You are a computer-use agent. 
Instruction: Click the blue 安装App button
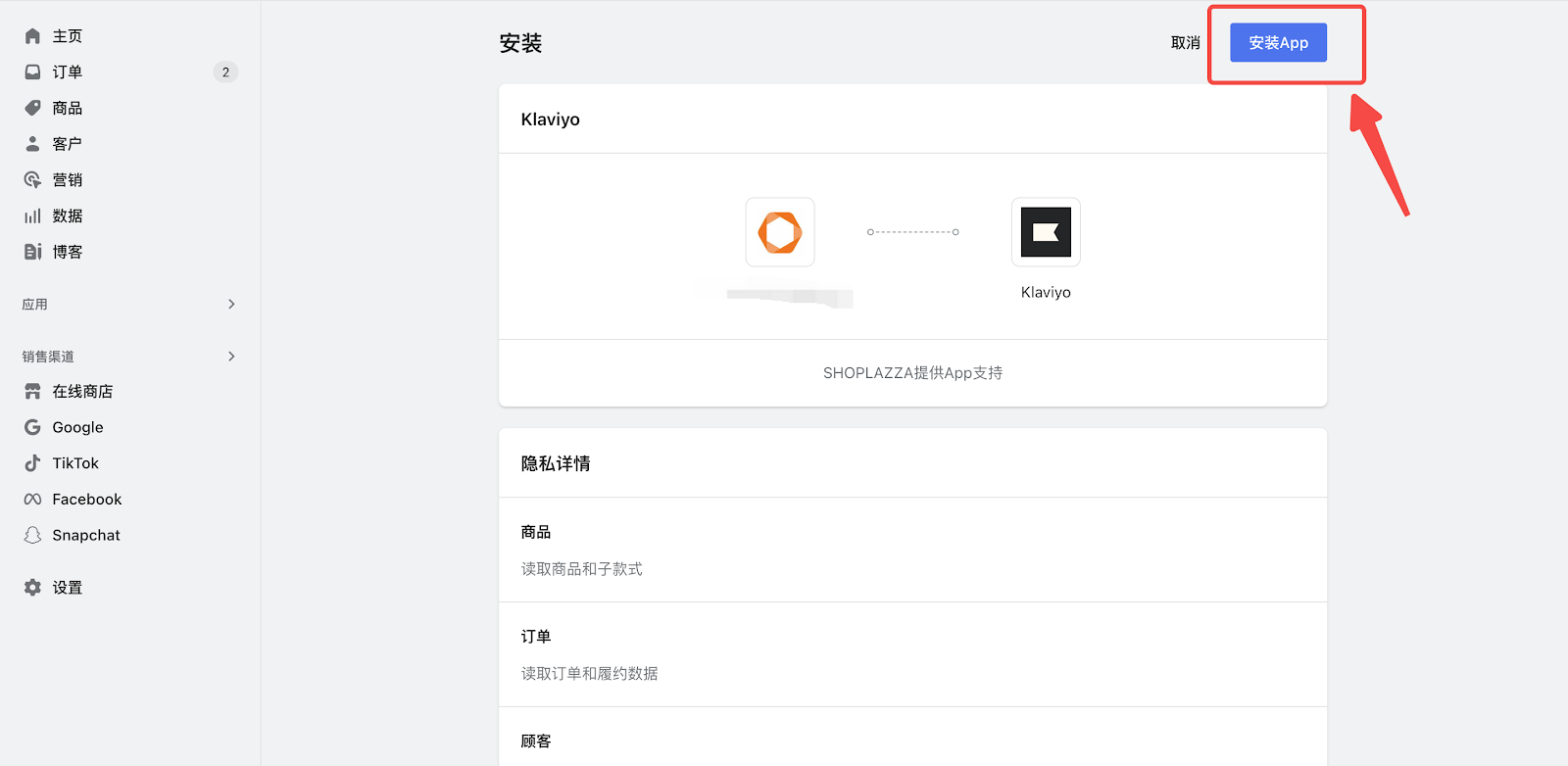[x=1278, y=43]
